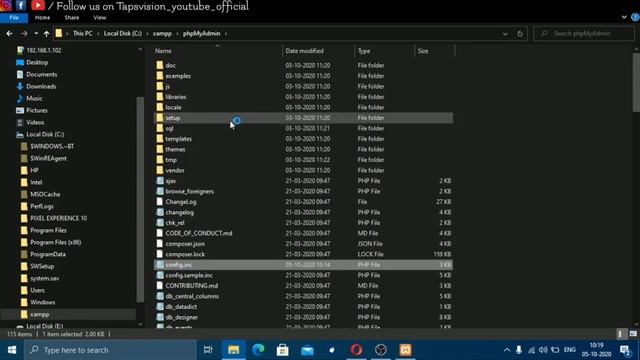Select the composer.lock file

pyautogui.click(x=303, y=254)
